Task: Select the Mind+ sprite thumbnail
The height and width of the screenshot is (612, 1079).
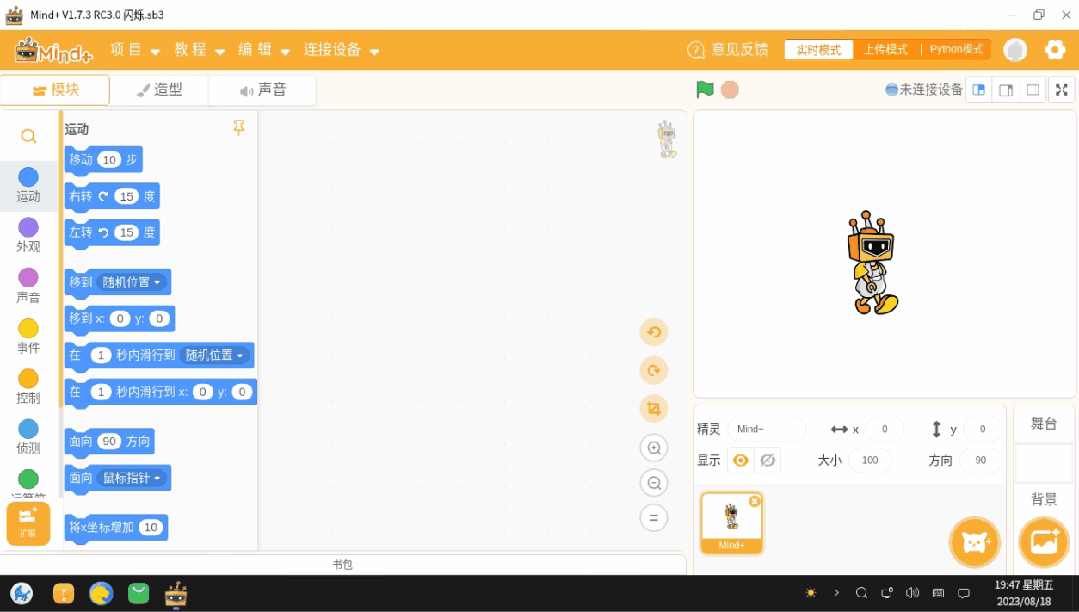Action: (731, 523)
